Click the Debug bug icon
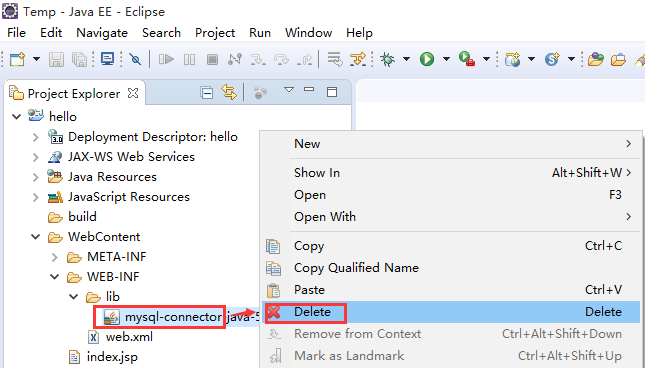This screenshot has width=645, height=368. click(387, 60)
